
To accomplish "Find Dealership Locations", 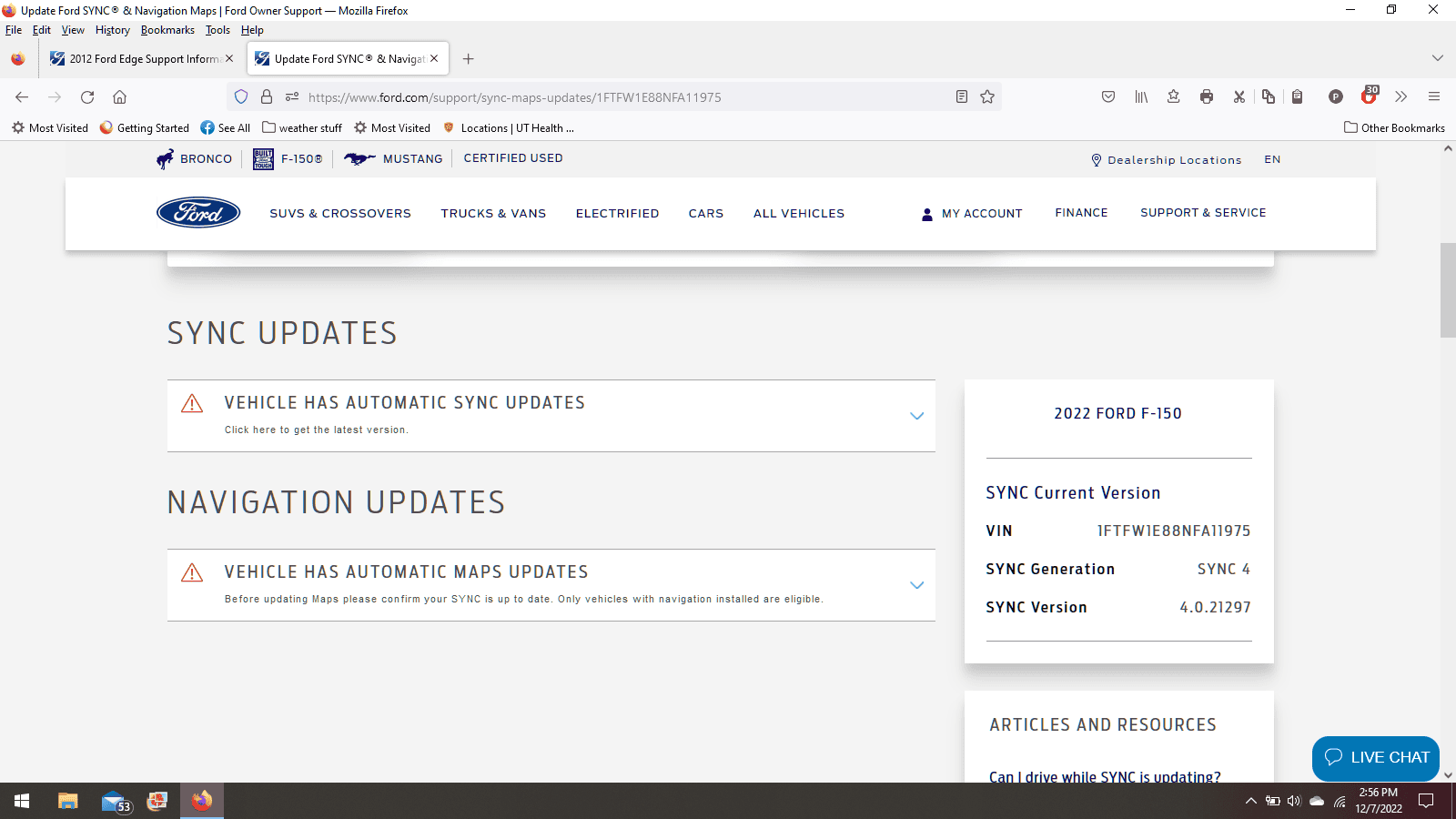I will click(x=1167, y=160).
